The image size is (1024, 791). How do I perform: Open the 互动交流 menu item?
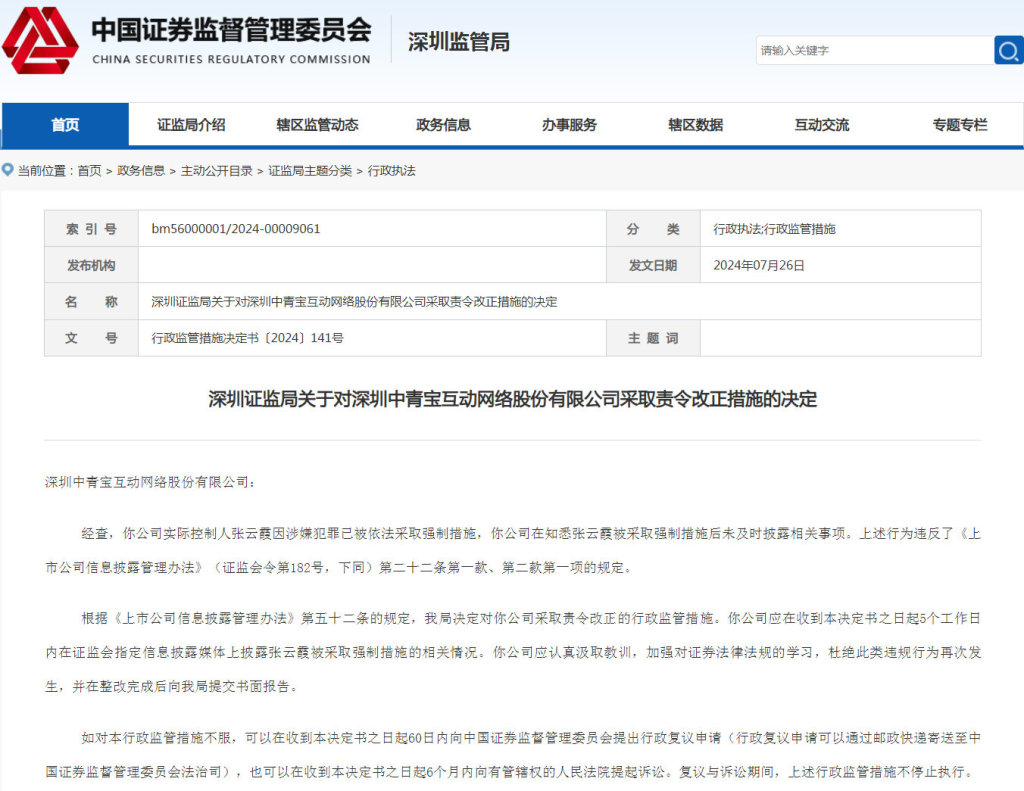(x=822, y=125)
